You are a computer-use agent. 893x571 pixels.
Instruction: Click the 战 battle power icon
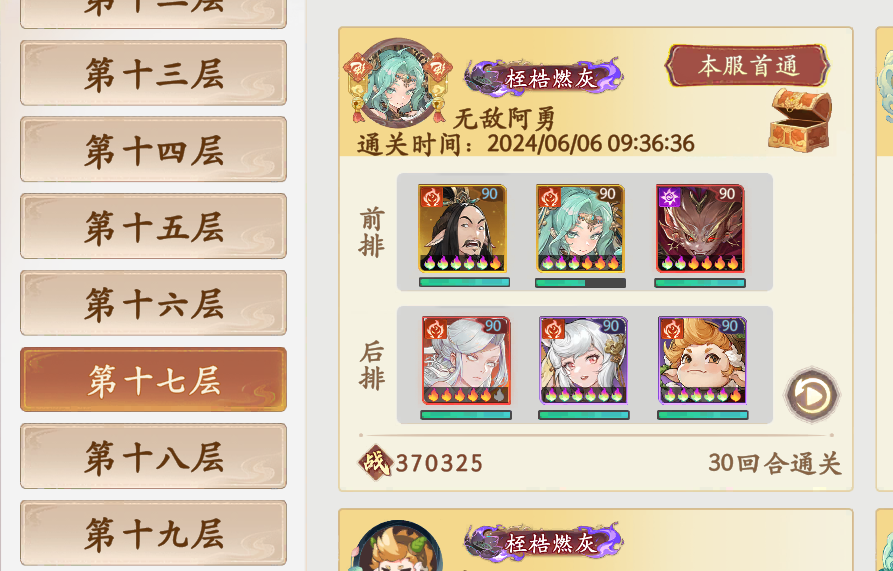click(375, 462)
